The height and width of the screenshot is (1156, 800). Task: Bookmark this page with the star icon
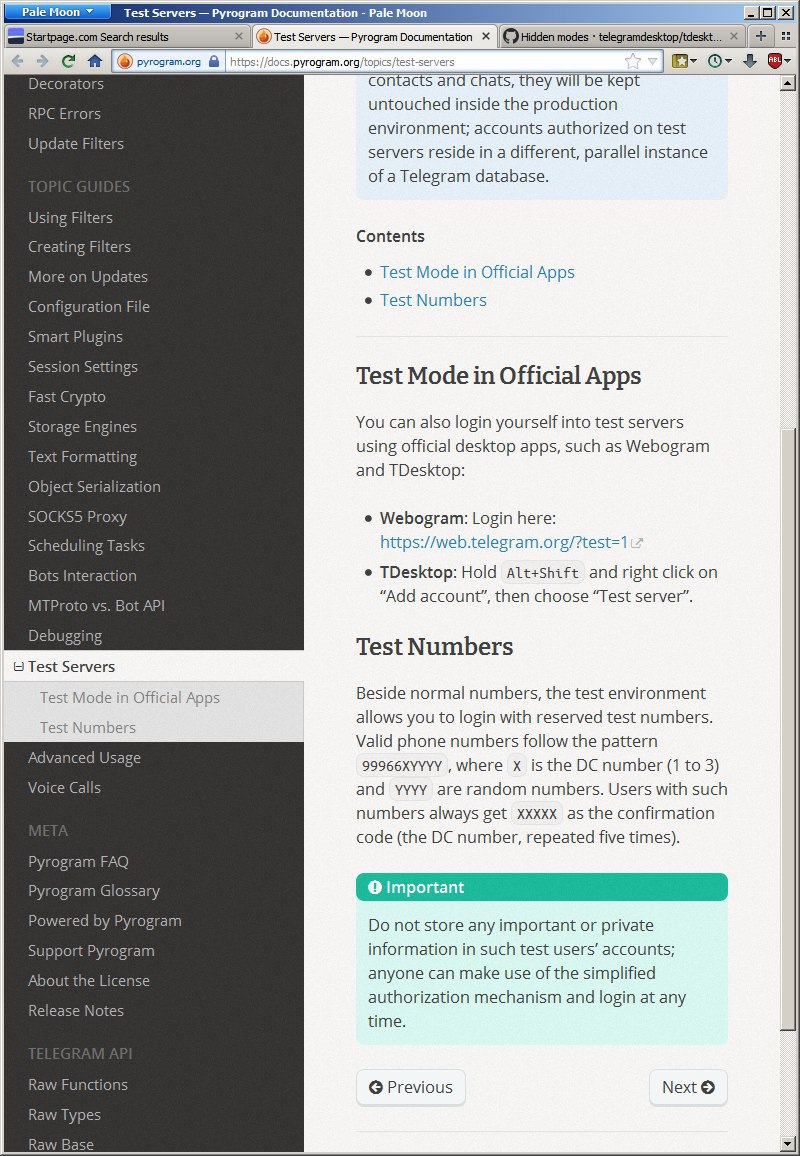633,61
